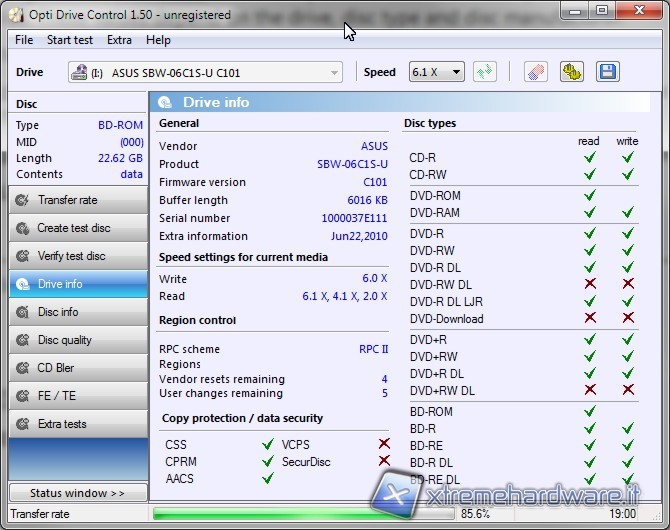Open the Transfer rate test panel
Image resolution: width=670 pixels, height=530 pixels.
[x=77, y=200]
